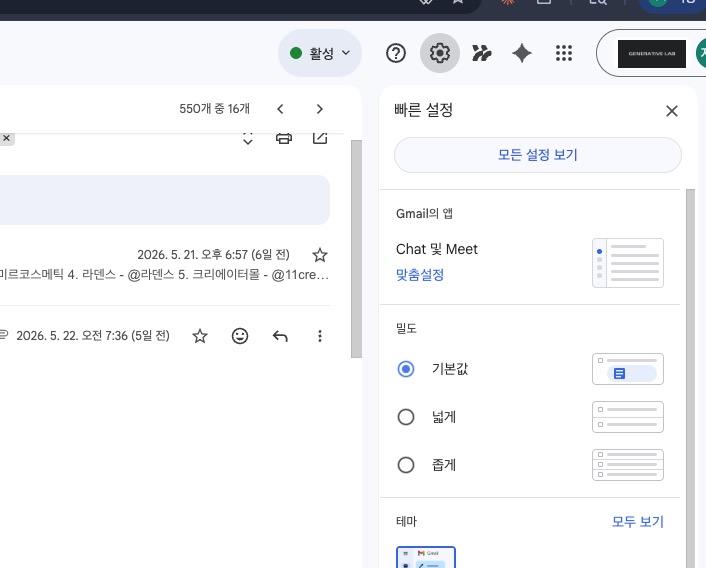Click the compact density preview thumbnail

click(628, 465)
